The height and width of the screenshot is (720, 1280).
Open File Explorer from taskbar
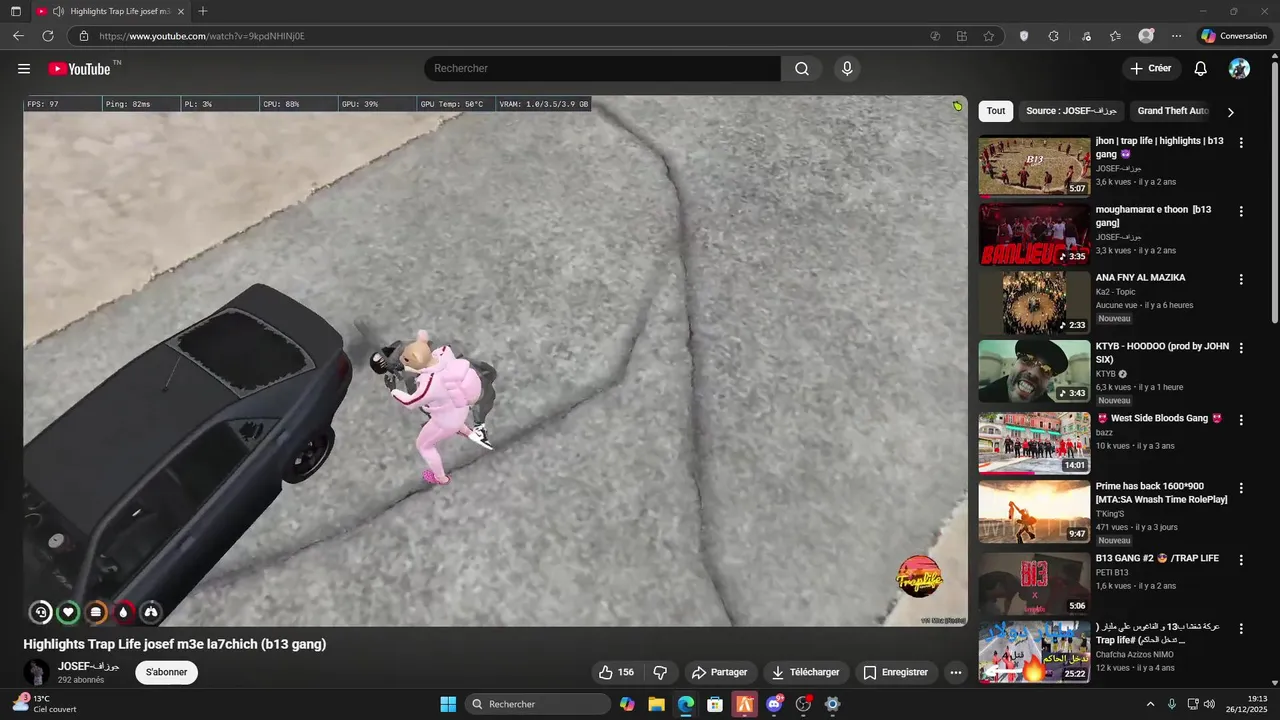pos(656,704)
